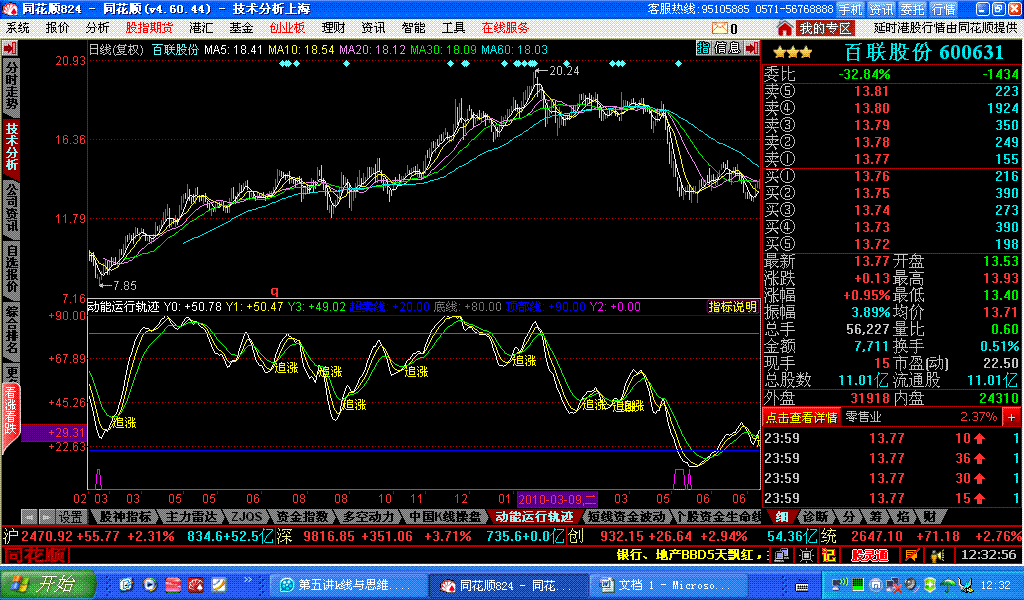Click the gear-like icon beside 记 in status bar
The image size is (1024, 600).
point(806,556)
